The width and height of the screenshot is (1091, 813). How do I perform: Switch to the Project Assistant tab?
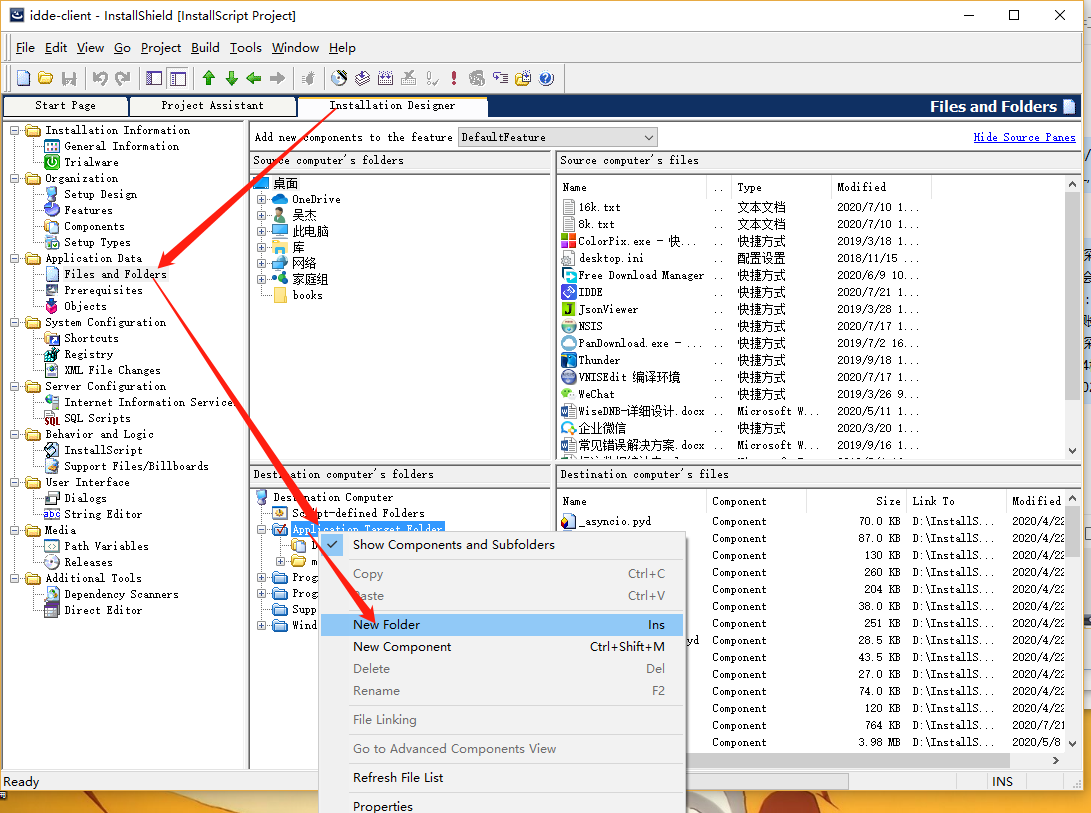212,106
